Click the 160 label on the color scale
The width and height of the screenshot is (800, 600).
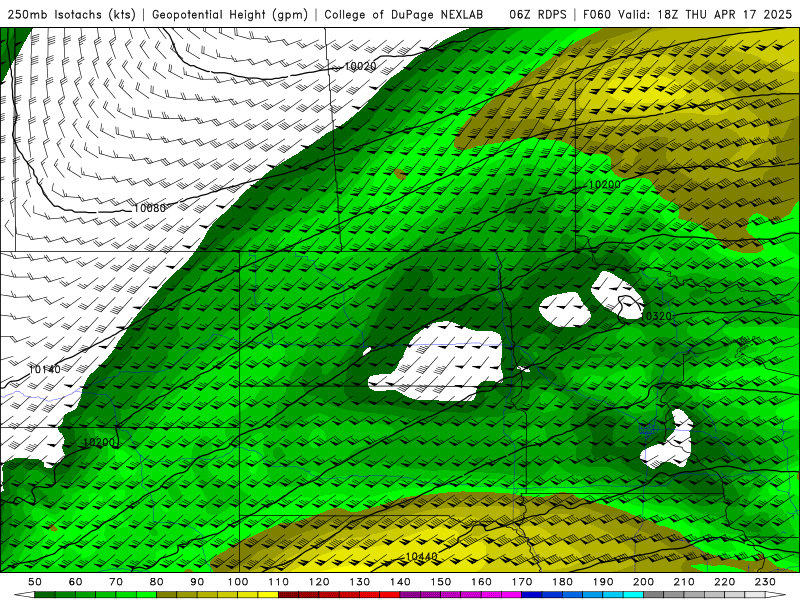point(481,582)
